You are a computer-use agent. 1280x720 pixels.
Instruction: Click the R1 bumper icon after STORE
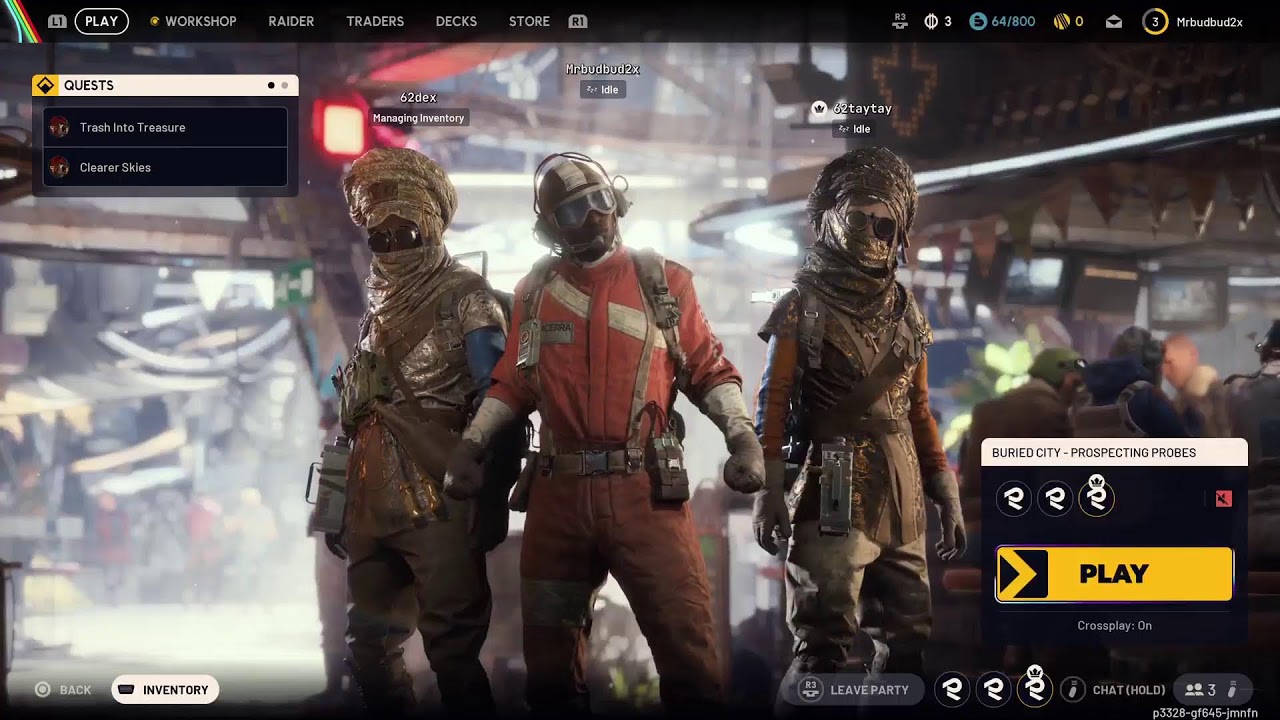[577, 21]
